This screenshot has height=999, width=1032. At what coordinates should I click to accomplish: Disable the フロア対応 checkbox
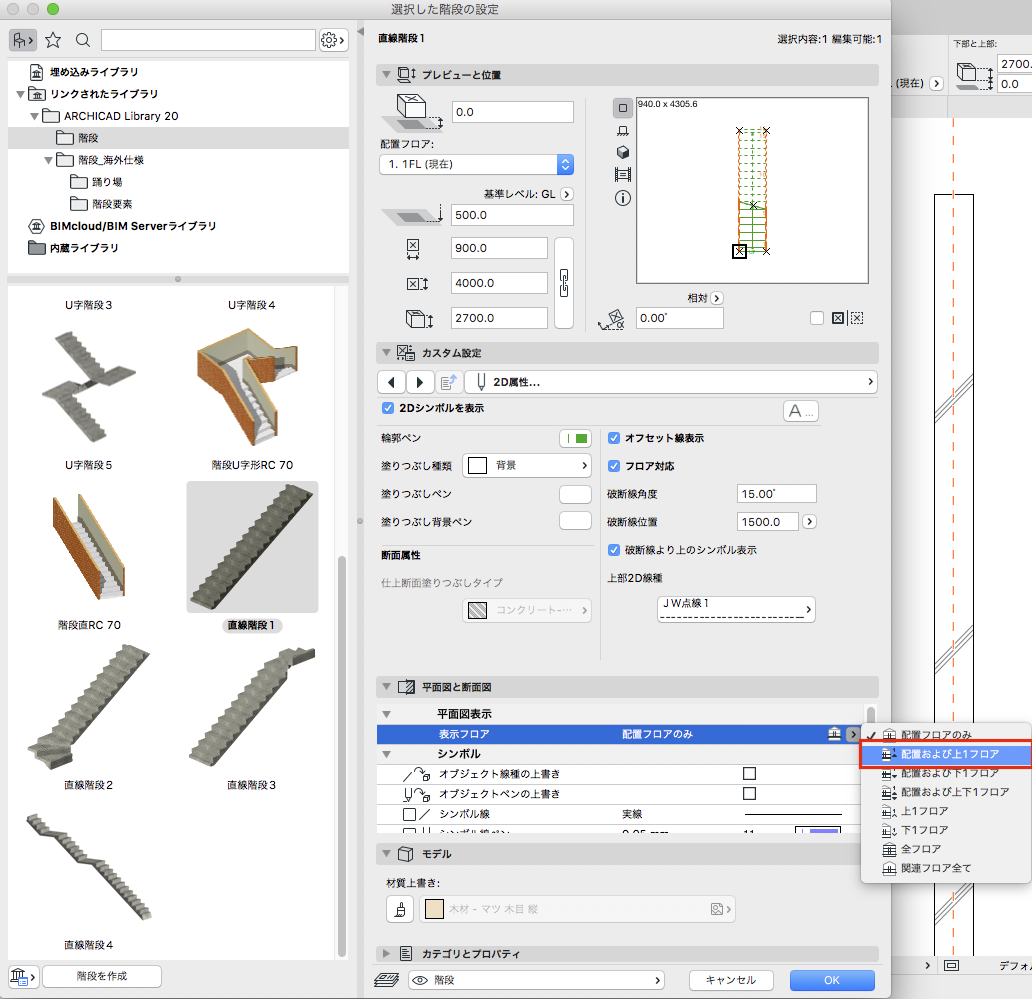pyautogui.click(x=614, y=466)
